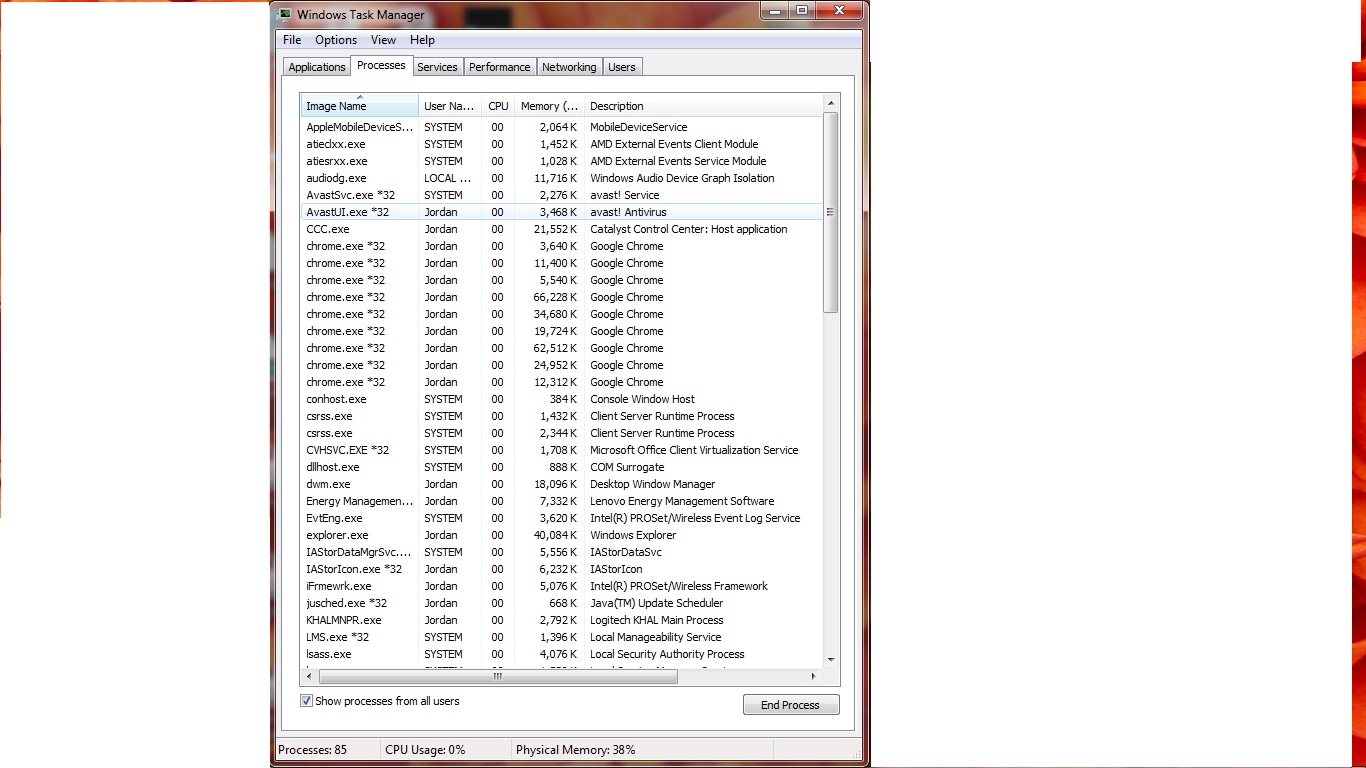Select chrome.exe using 62,512 K memory
This screenshot has height=768, width=1366.
click(x=562, y=348)
